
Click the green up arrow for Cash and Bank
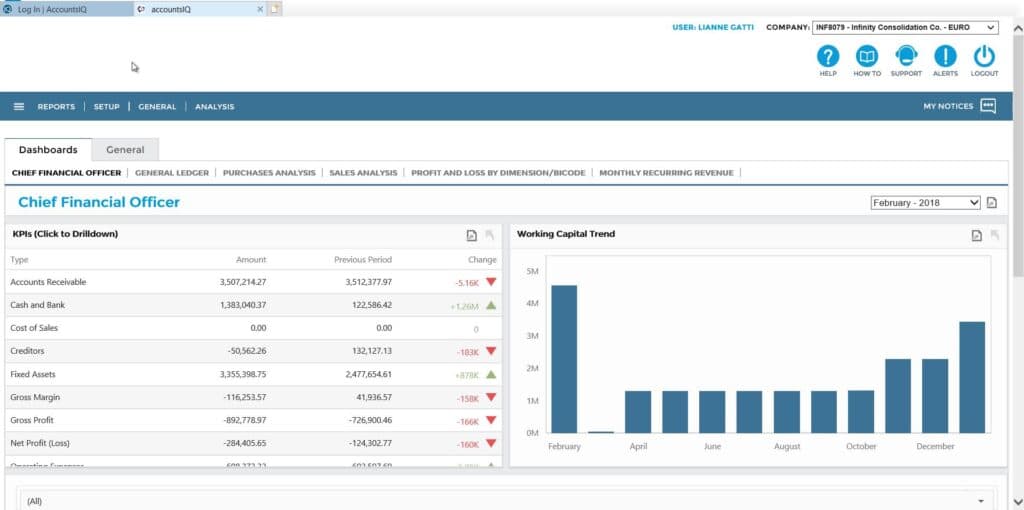[x=491, y=305]
